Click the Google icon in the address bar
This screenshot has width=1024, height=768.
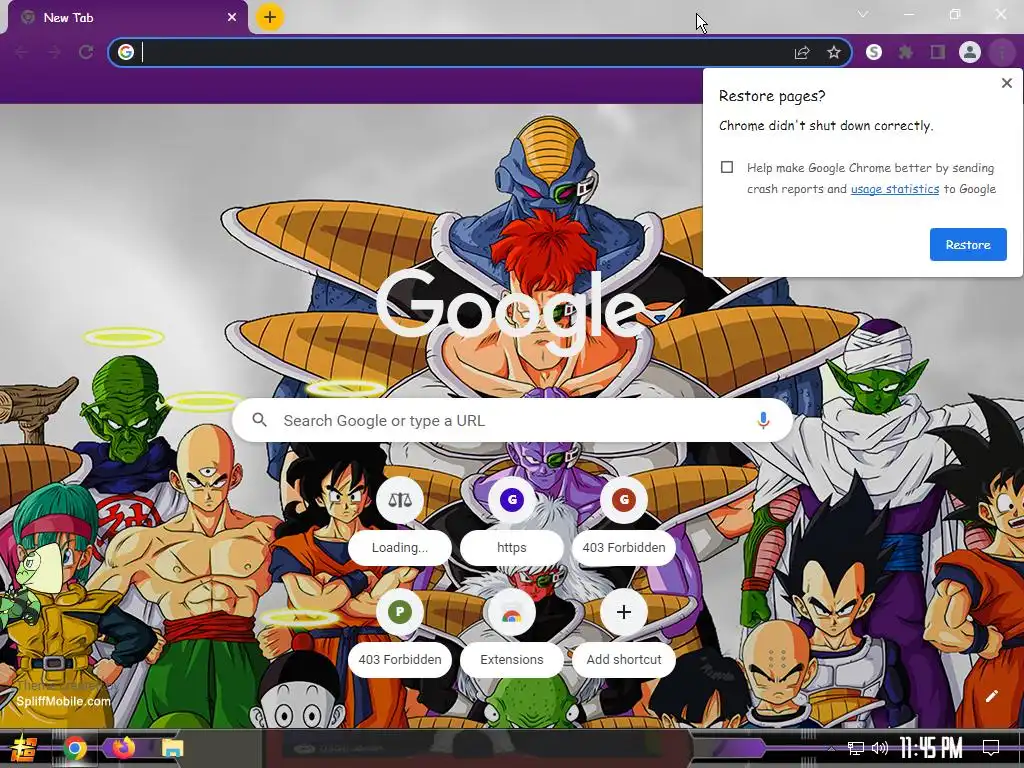126,52
